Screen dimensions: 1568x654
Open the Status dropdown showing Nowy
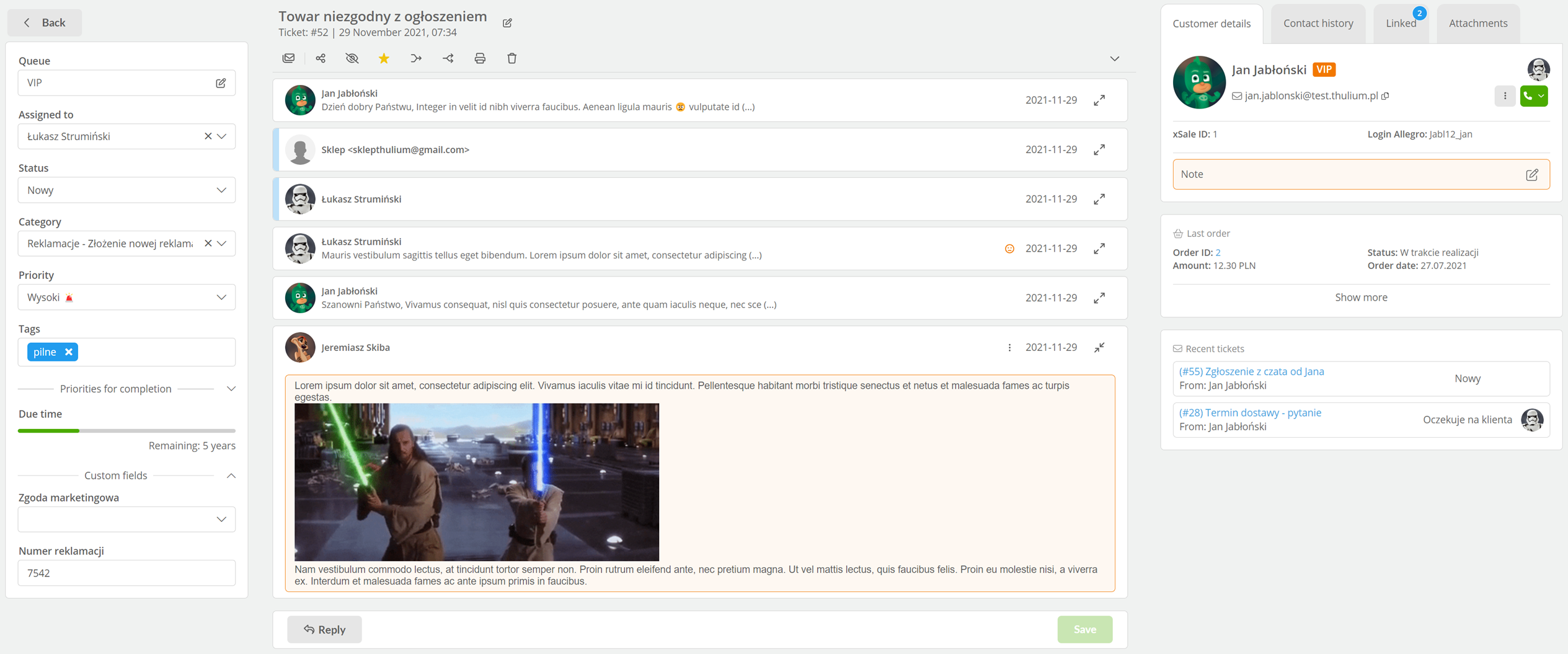point(126,190)
